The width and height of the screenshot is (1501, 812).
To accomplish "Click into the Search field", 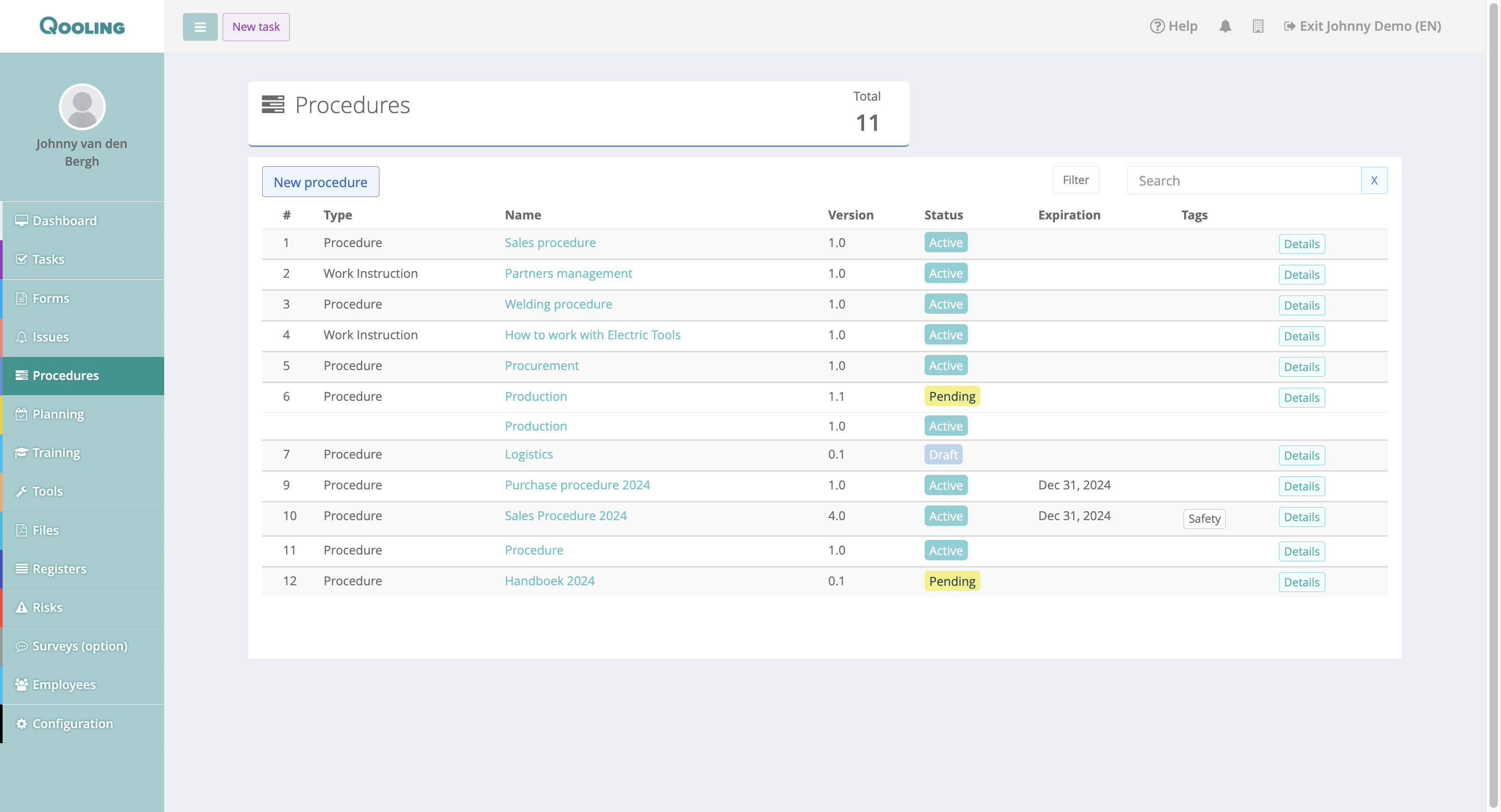I will [1244, 180].
